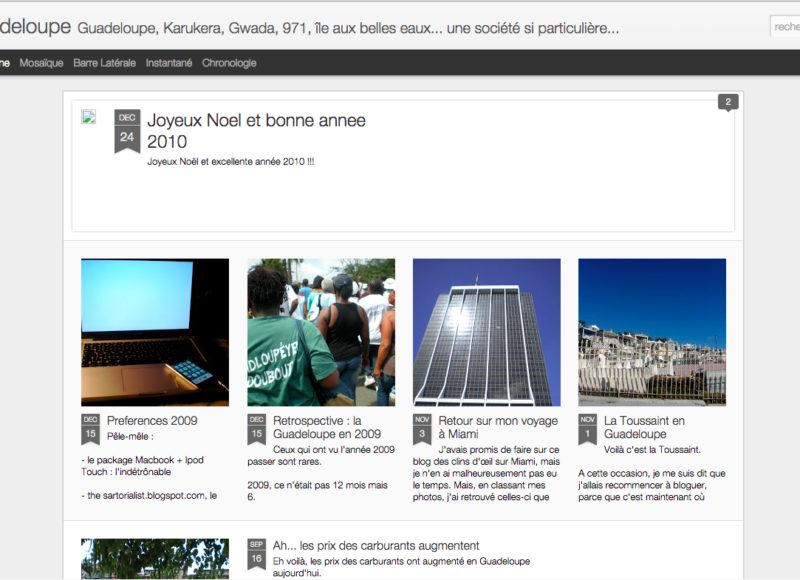Open the carburants augmentent post title
Viewport: 800px width, 580px height.
(376, 546)
